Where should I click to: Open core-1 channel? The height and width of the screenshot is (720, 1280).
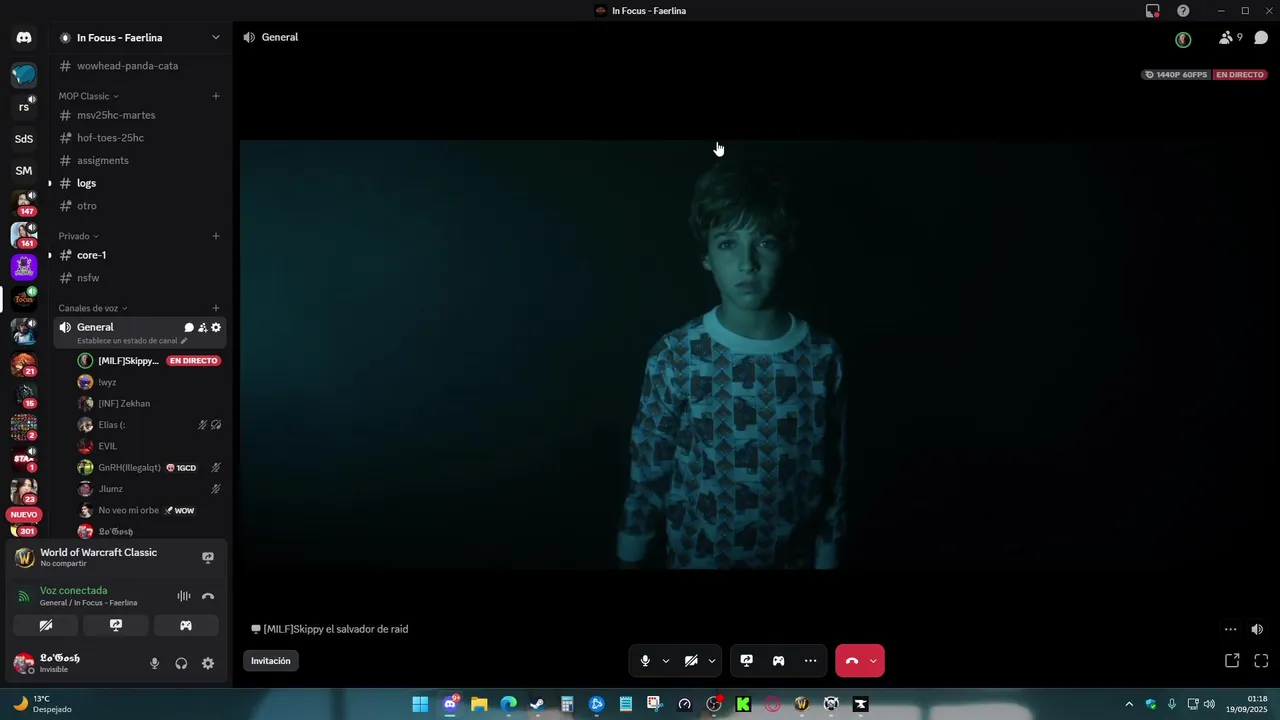pos(140,255)
